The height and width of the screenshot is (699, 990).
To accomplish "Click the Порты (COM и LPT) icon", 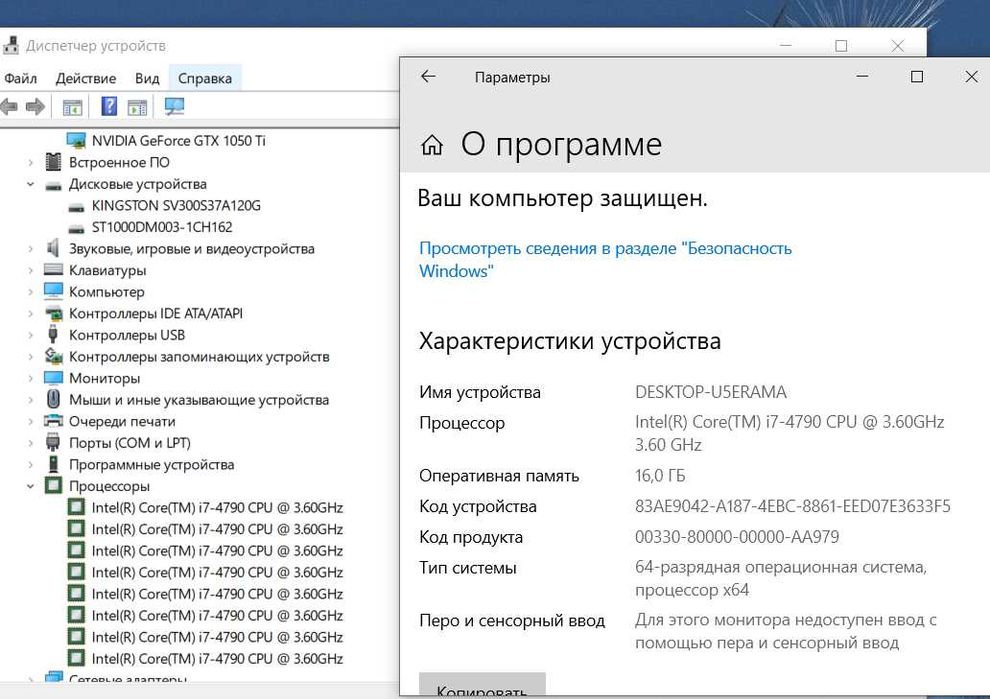I will [x=53, y=442].
